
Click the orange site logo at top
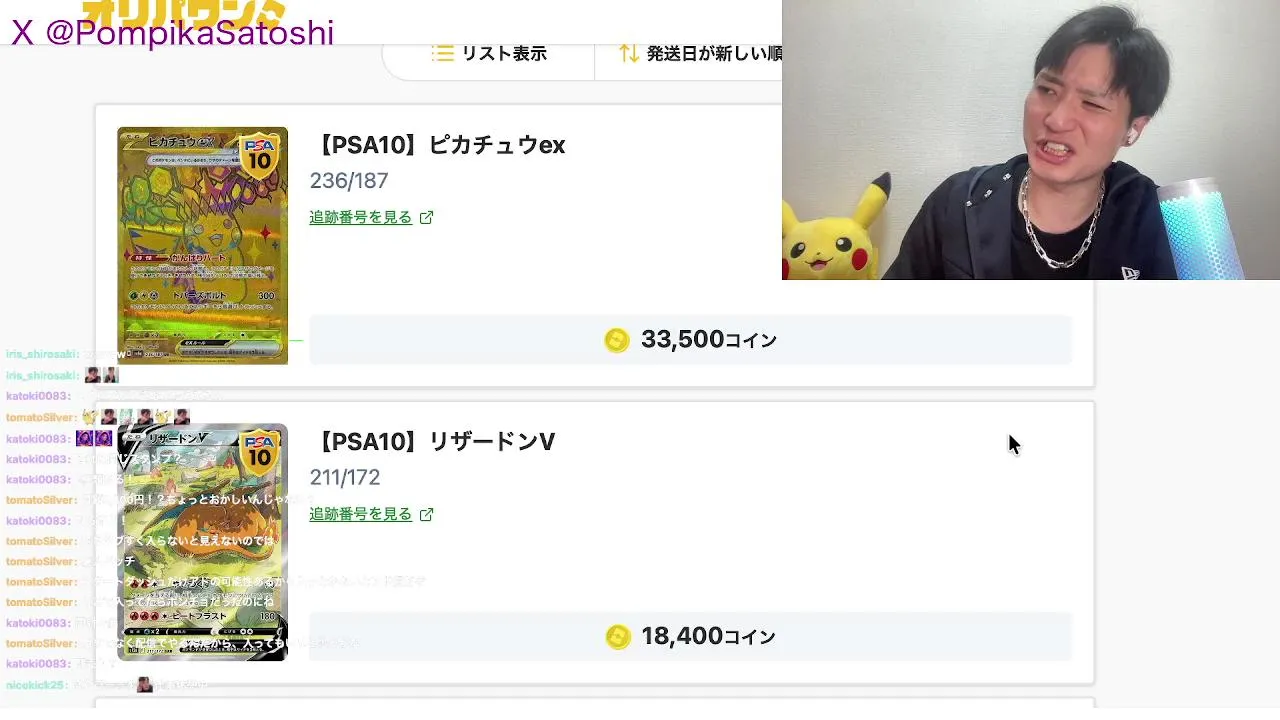184,10
